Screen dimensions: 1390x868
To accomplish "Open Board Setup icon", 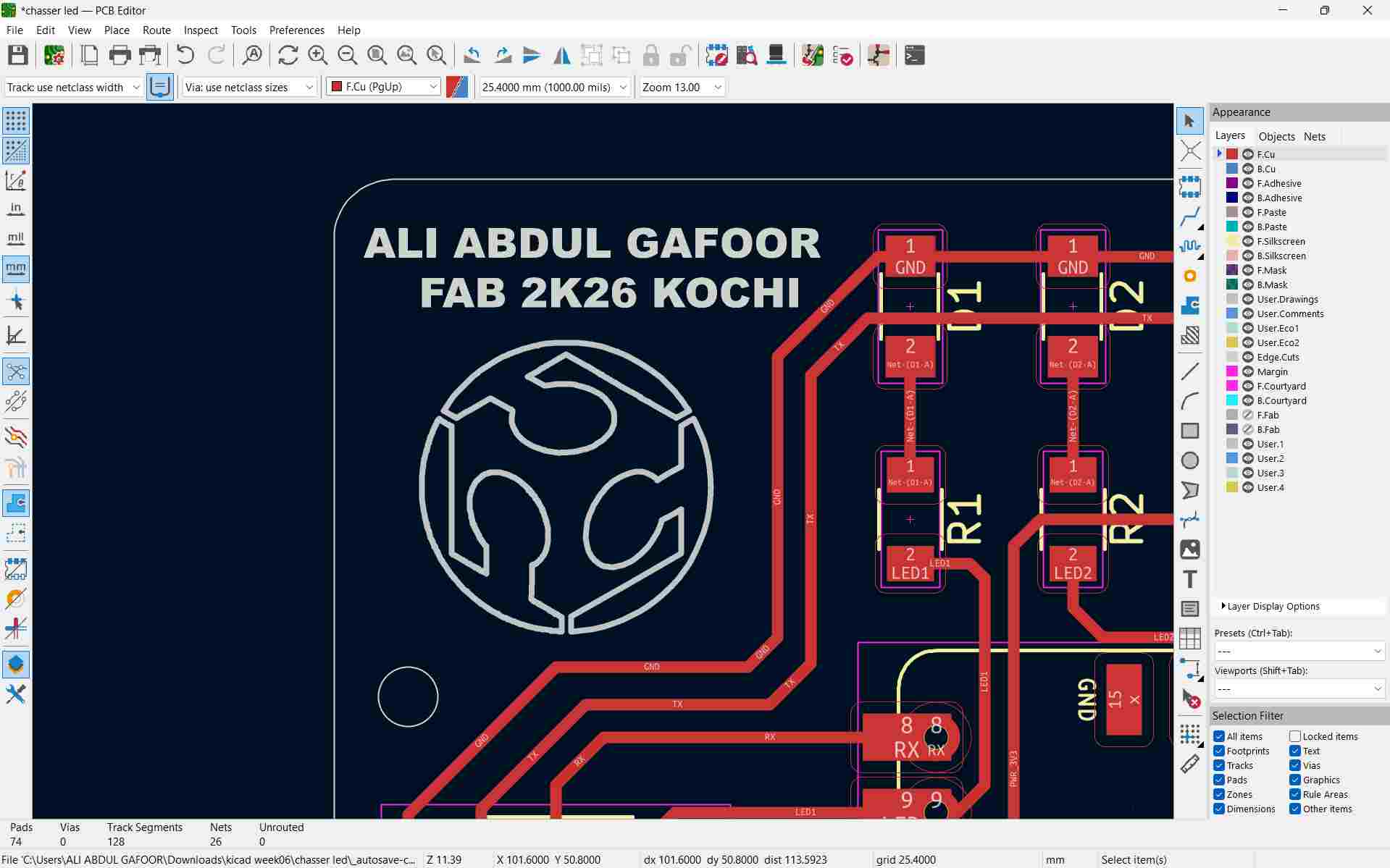I will (54, 55).
